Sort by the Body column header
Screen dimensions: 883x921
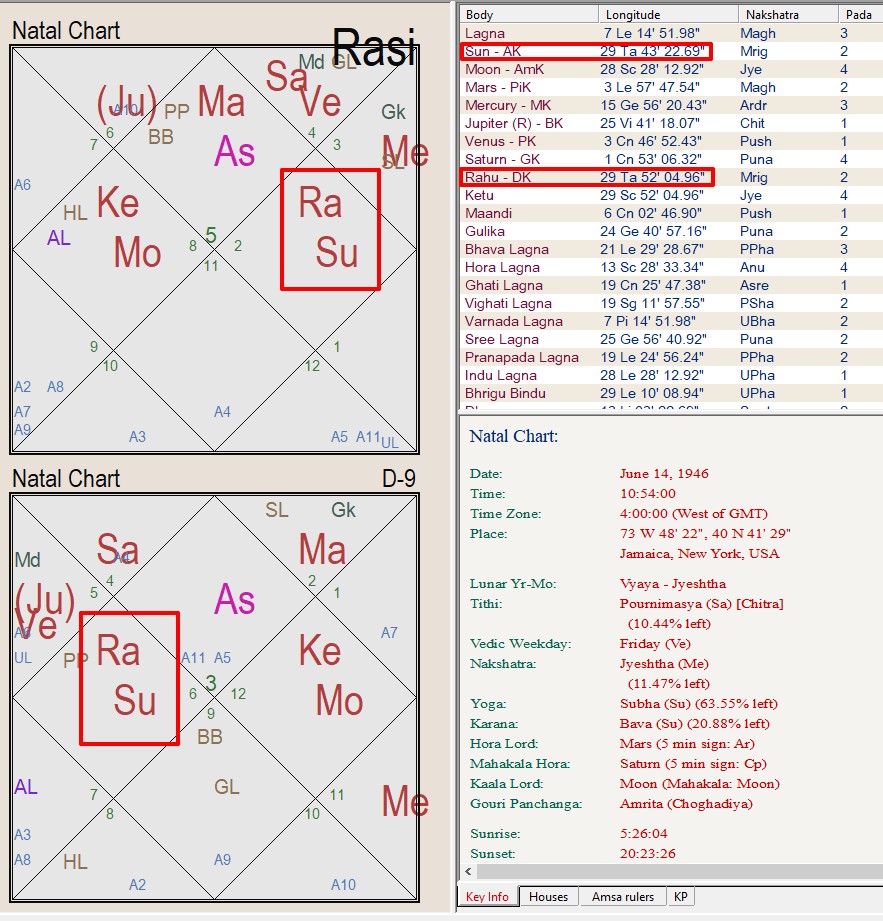click(529, 14)
